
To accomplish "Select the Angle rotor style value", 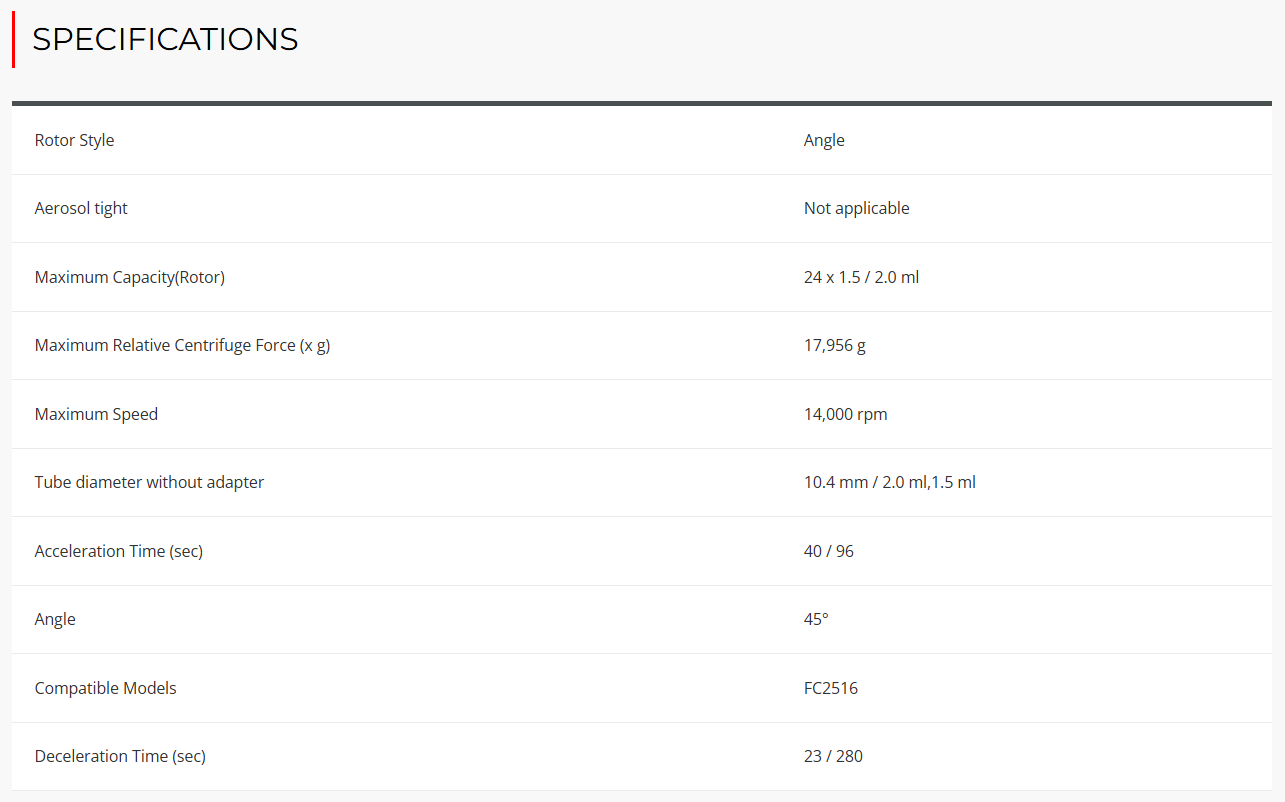I will point(824,140).
